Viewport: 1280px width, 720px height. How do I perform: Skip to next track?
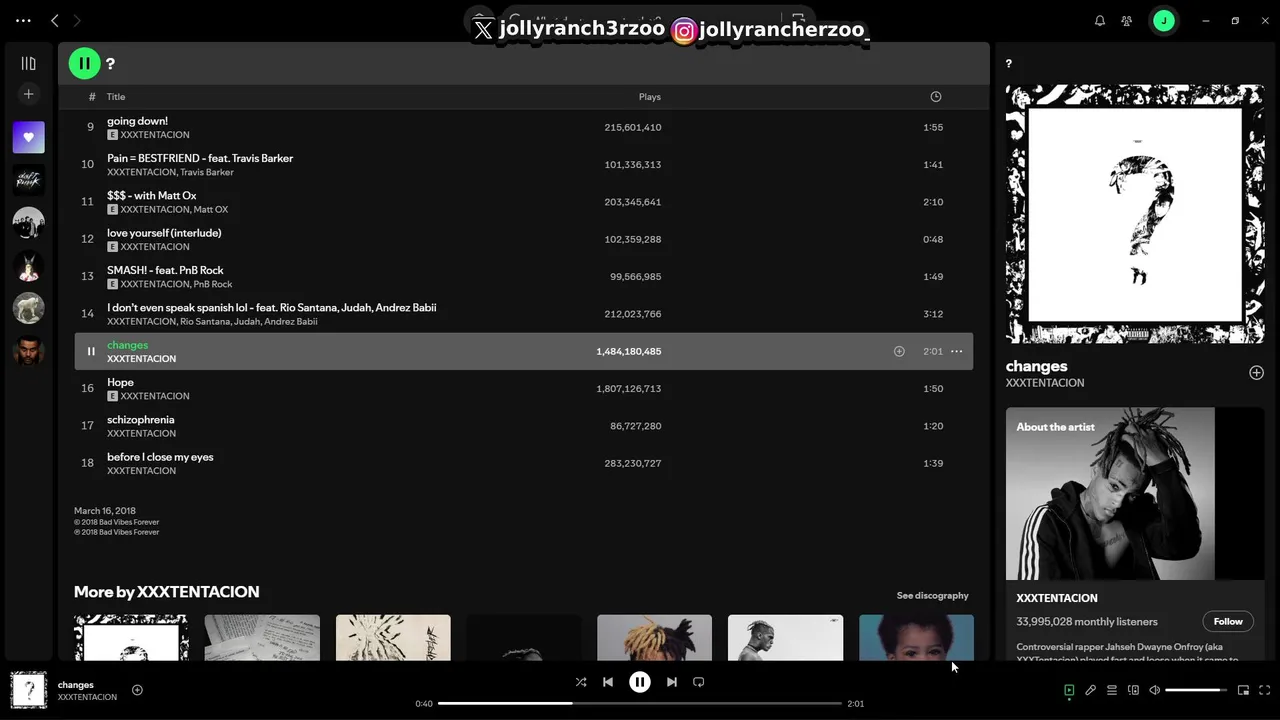(x=672, y=682)
